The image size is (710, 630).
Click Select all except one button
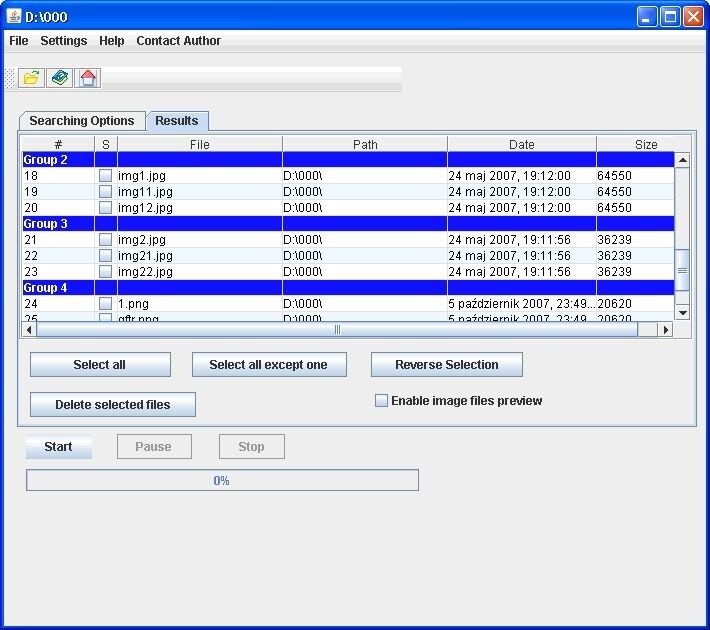(x=269, y=365)
